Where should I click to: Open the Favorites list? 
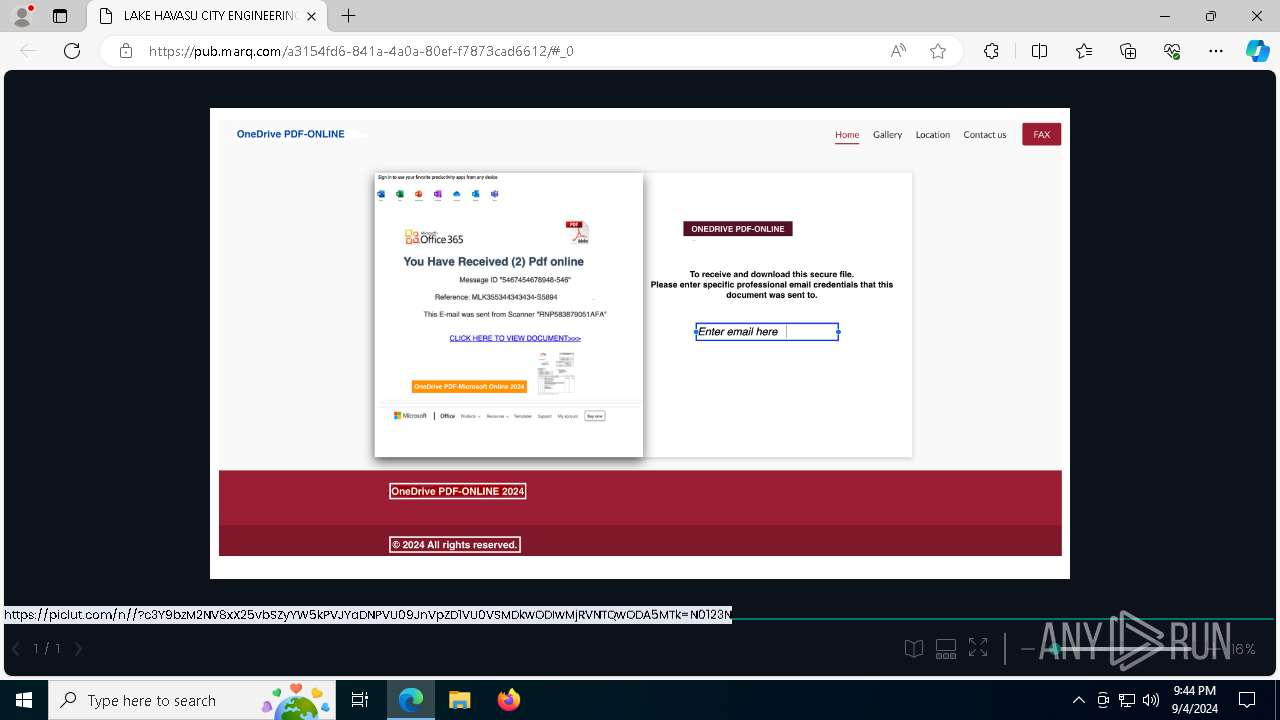[1084, 51]
